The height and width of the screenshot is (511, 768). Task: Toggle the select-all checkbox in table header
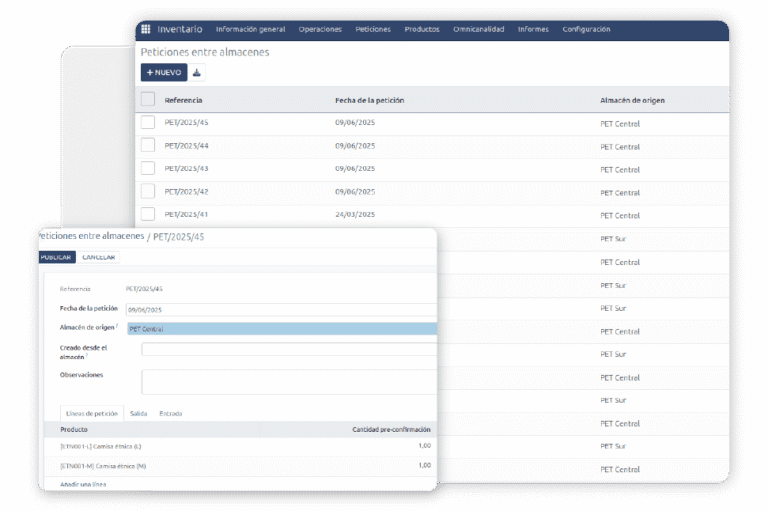(148, 100)
